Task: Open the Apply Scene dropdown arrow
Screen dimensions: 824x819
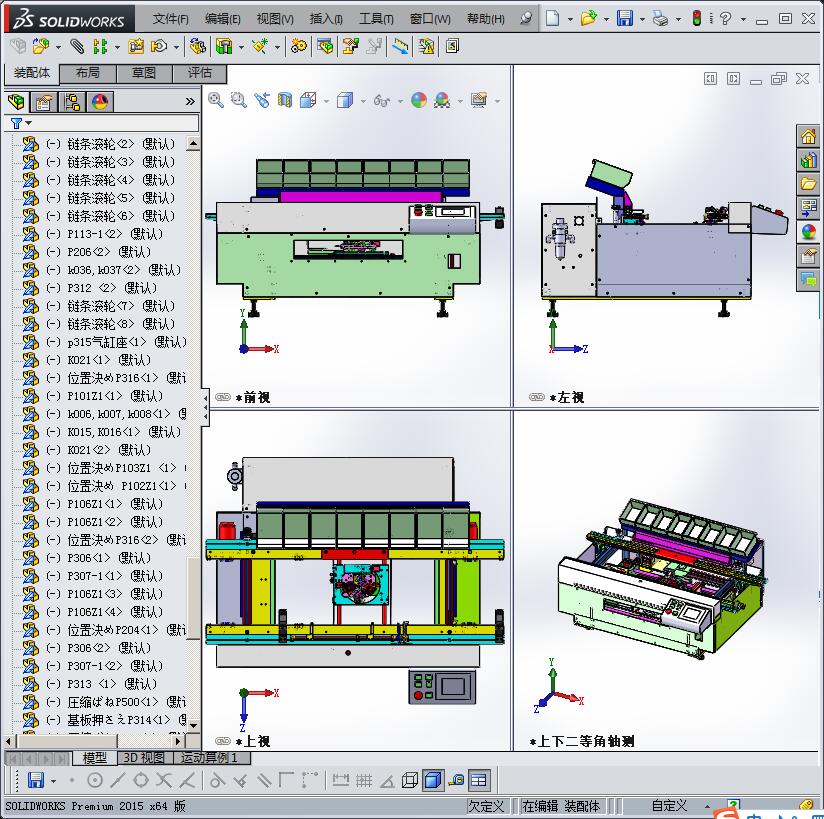Action: pyautogui.click(x=460, y=101)
